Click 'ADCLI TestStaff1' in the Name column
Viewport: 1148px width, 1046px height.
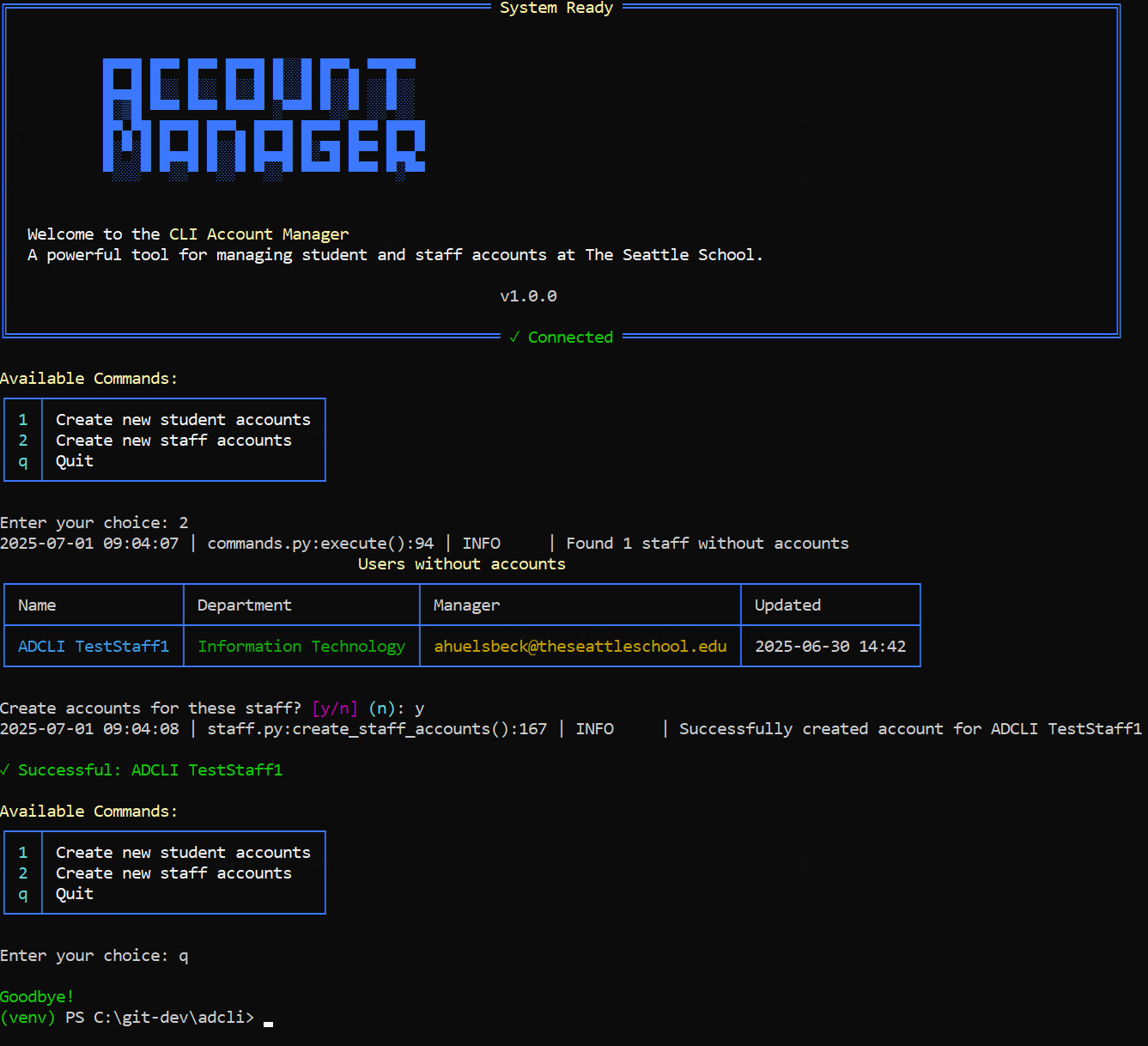click(x=94, y=647)
